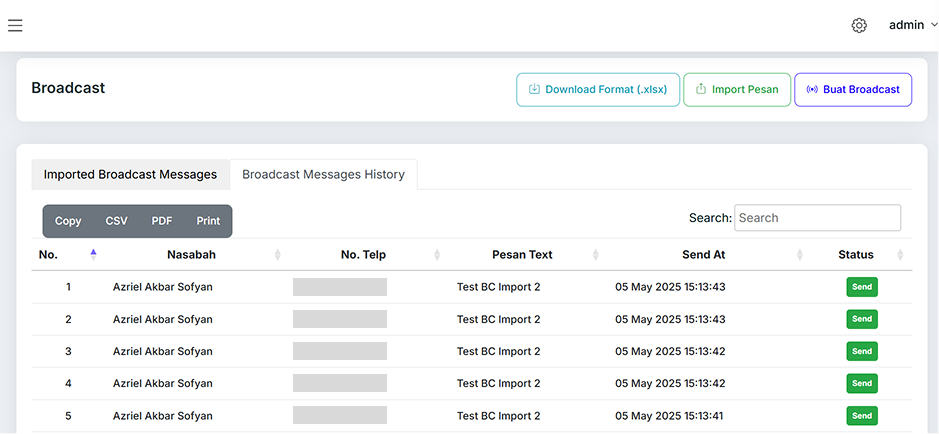Sort table by Nasabah column

point(277,255)
